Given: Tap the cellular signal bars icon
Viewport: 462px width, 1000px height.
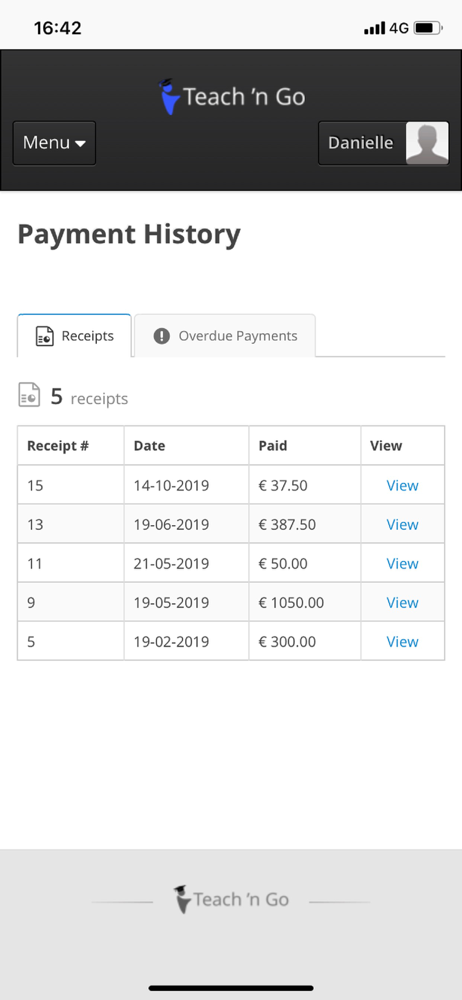Looking at the screenshot, I should (375, 28).
